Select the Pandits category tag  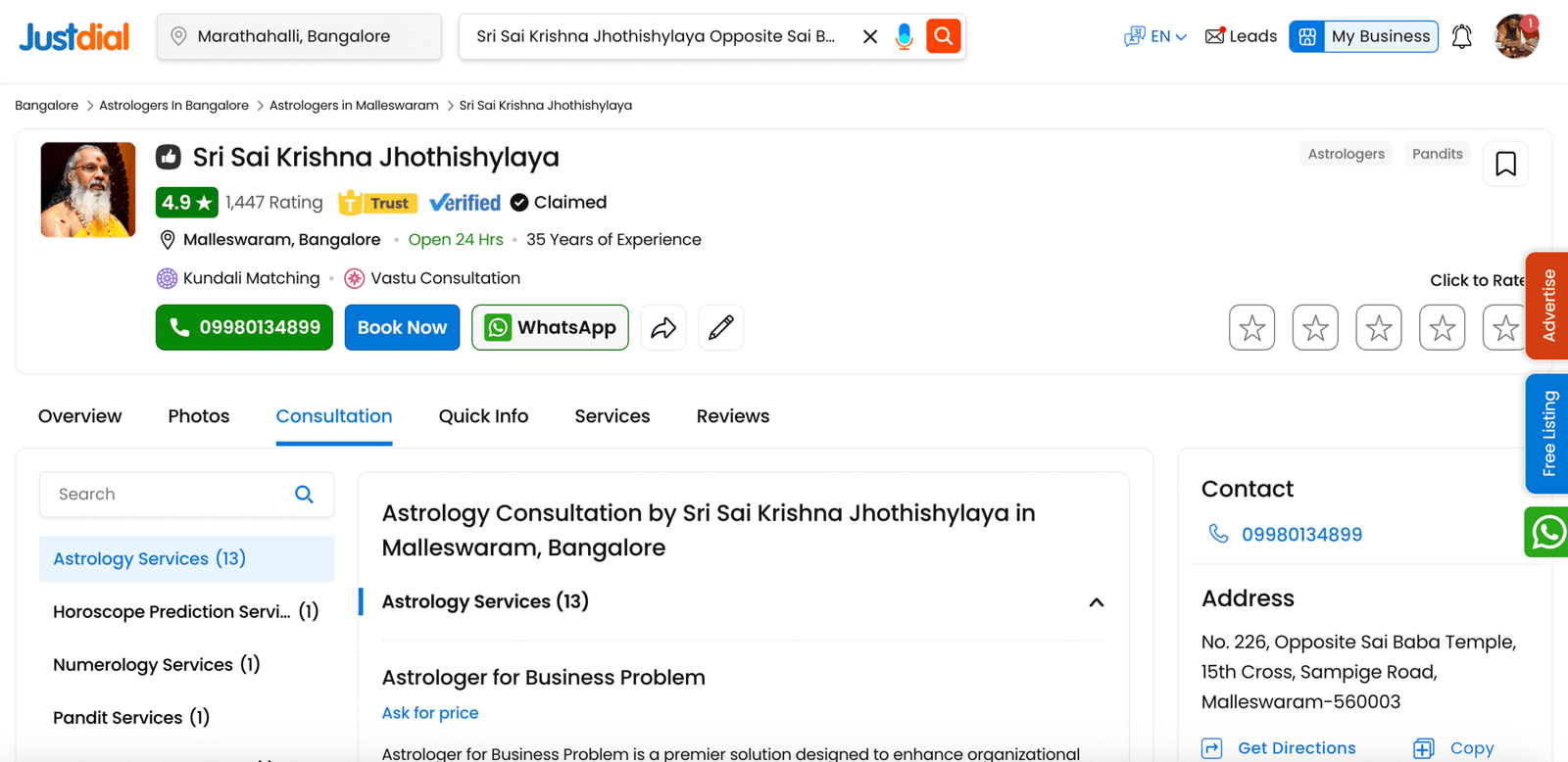[1437, 154]
